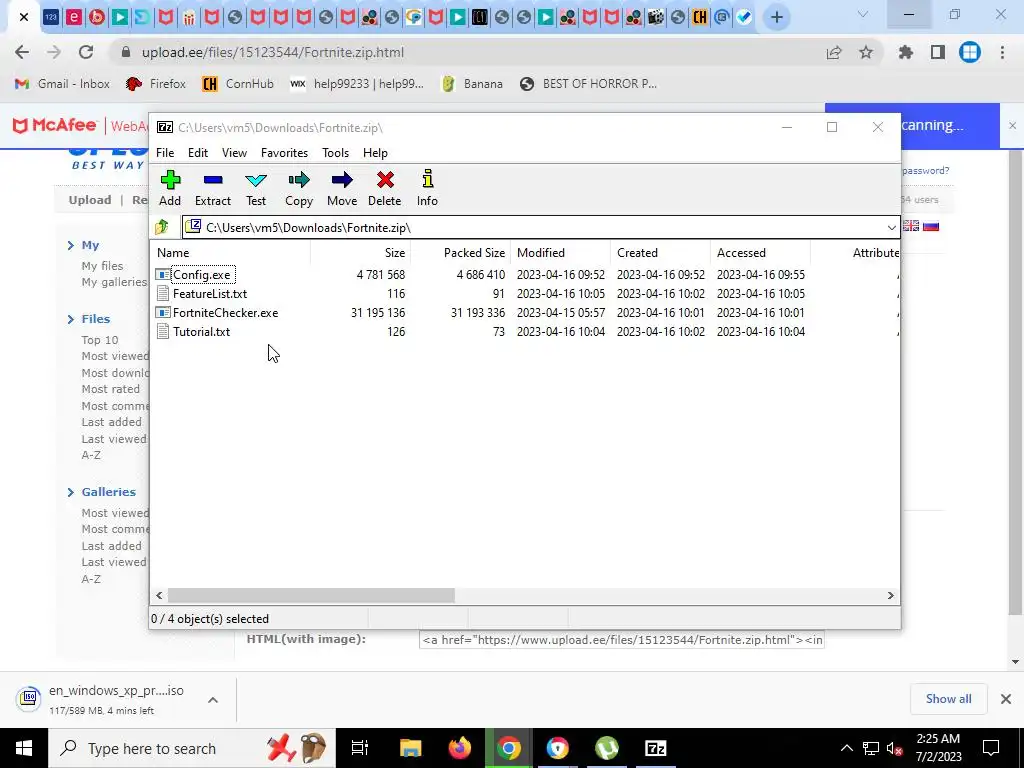Click the Upload link on upload.ee page

89,200
